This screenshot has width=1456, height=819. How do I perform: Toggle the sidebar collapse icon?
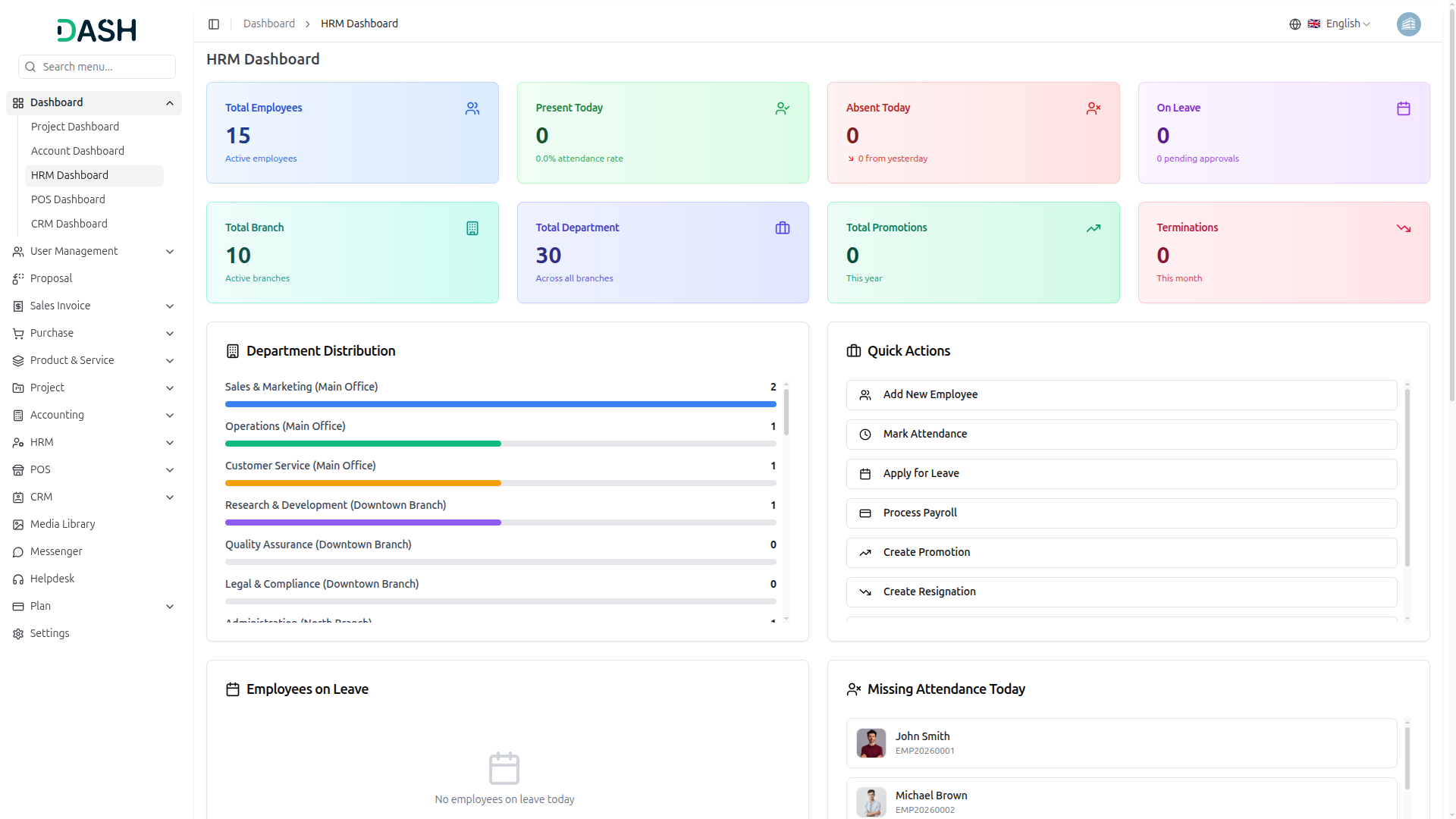(214, 24)
